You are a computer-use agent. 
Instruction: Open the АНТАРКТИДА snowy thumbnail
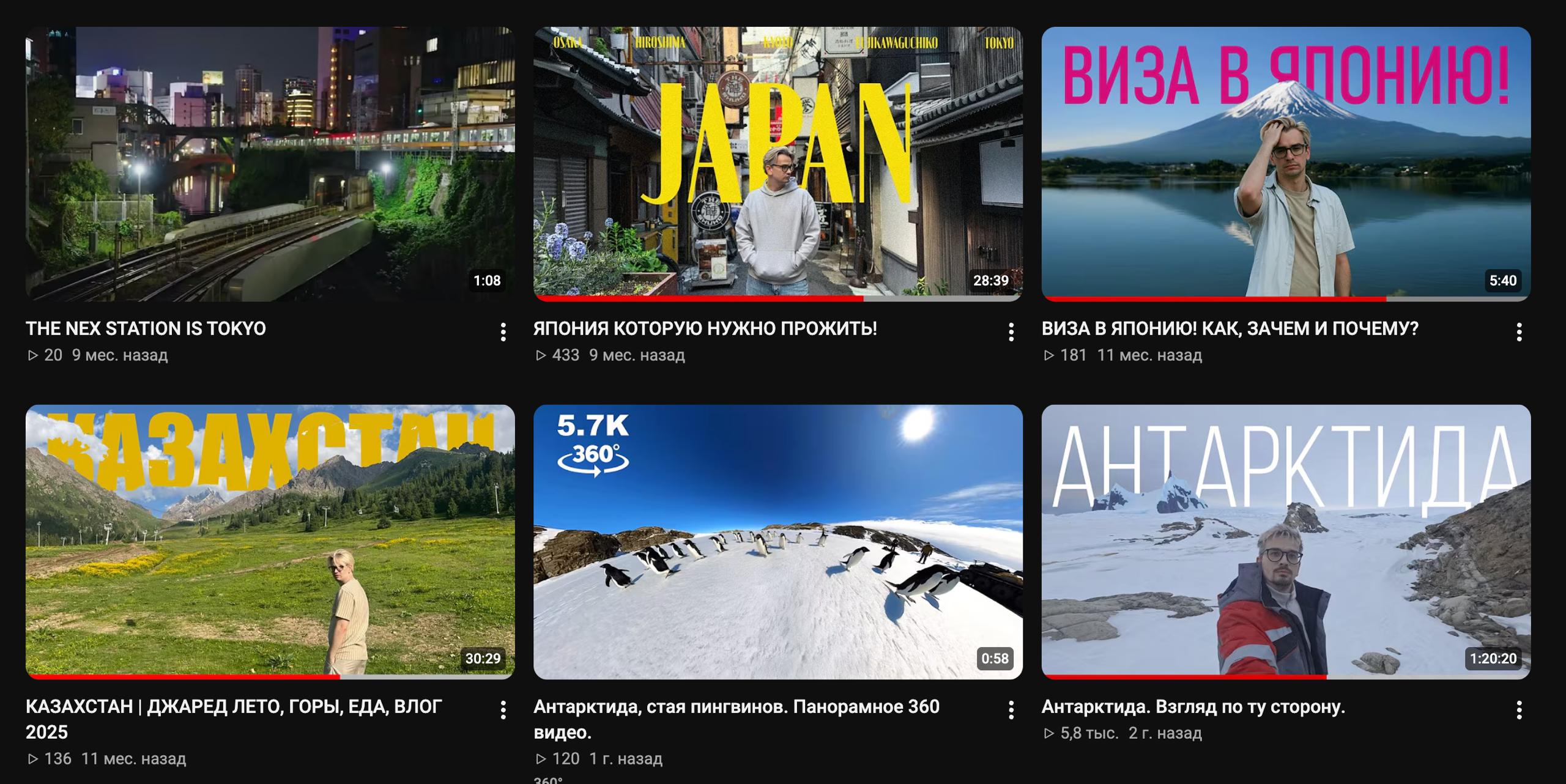tap(1286, 542)
